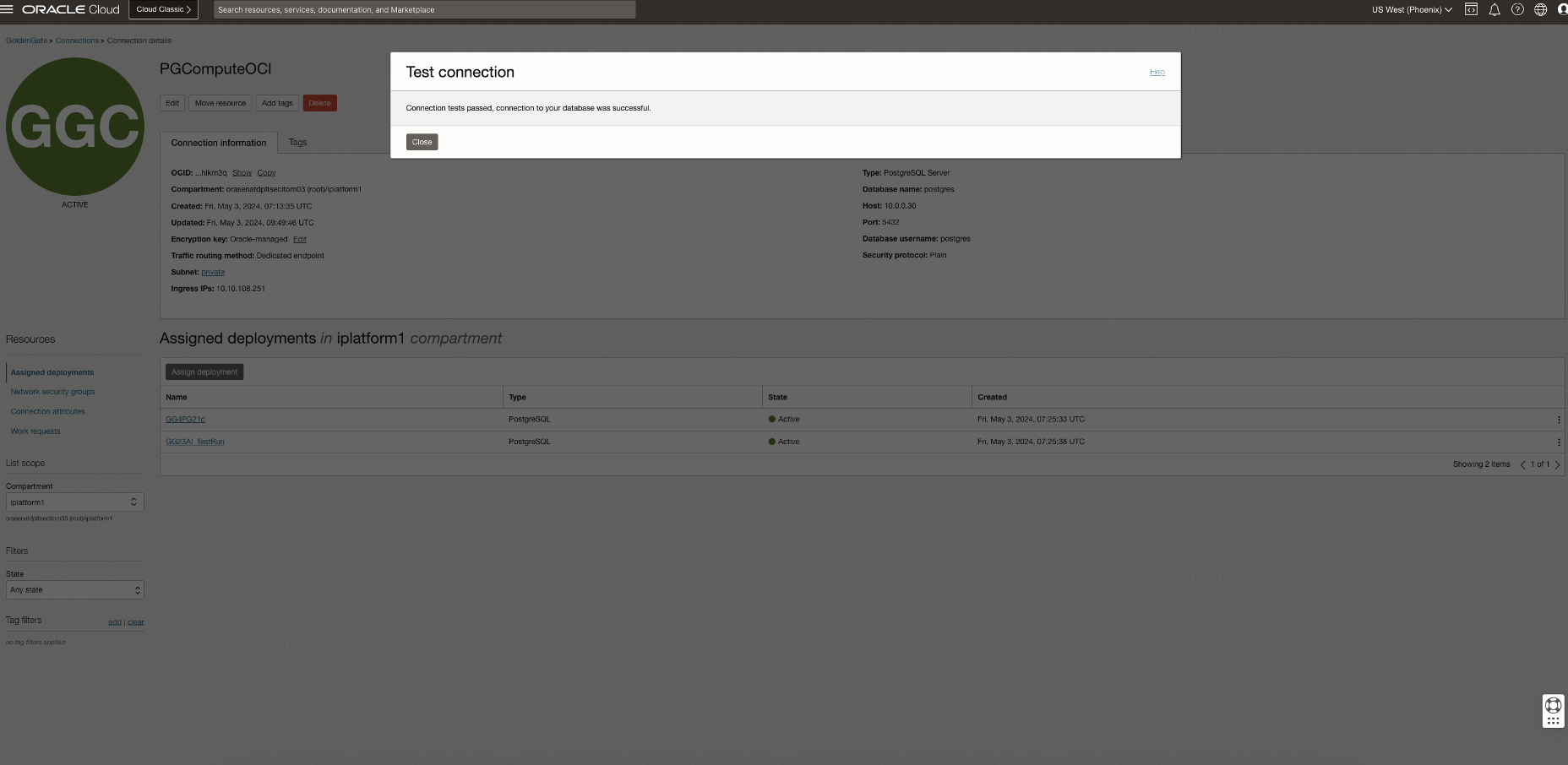The width and height of the screenshot is (1568, 765).
Task: Copy the OCID
Action: pos(266,173)
